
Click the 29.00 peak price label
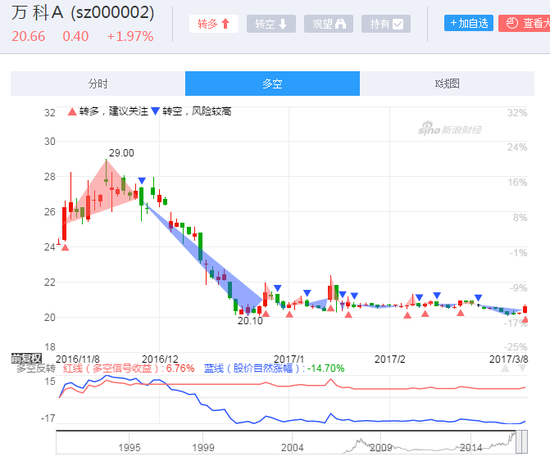pos(121,153)
